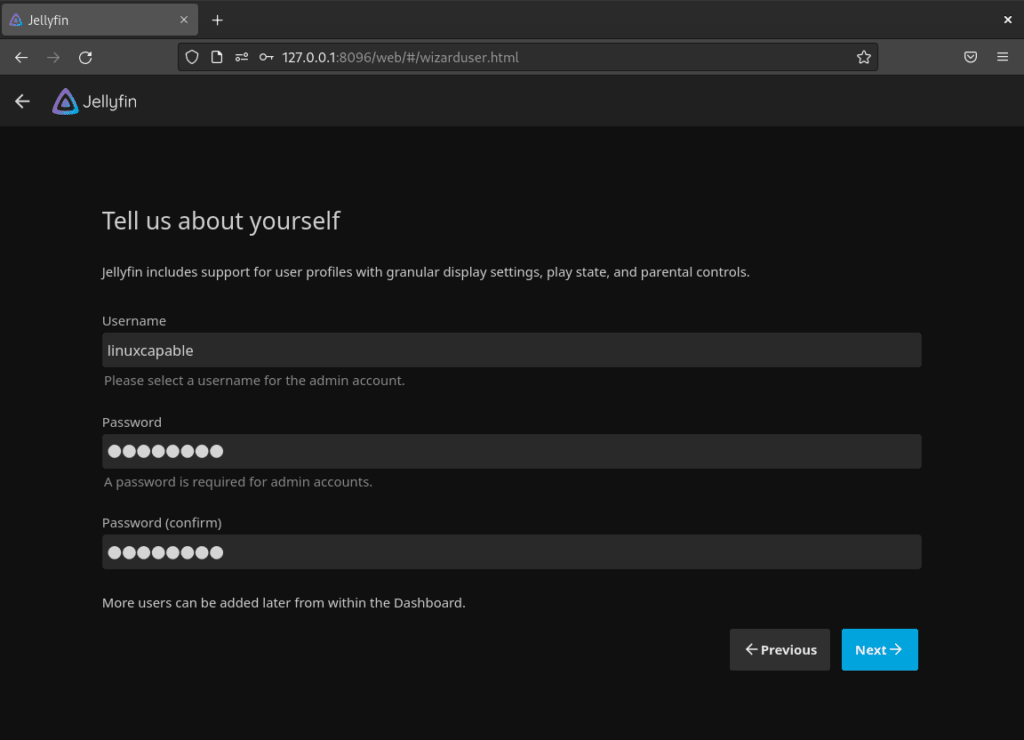1024x740 pixels.
Task: Open a new browser tab
Action: (217, 20)
